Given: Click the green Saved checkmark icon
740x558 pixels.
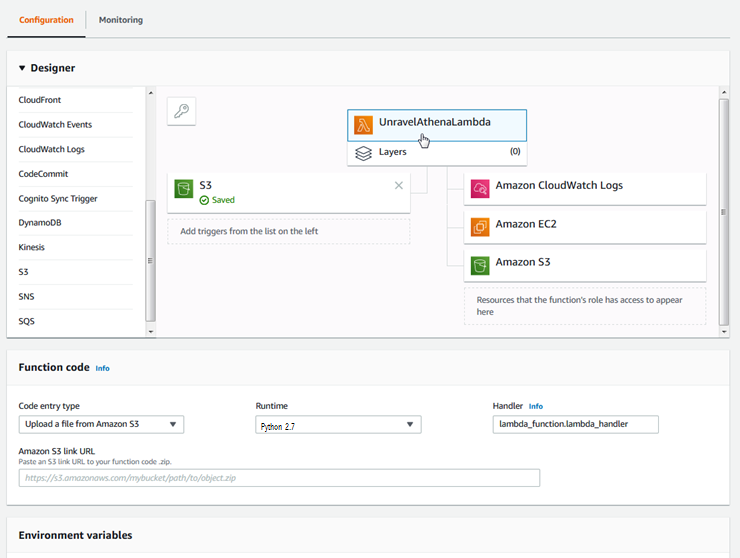Looking at the screenshot, I should 204,200.
